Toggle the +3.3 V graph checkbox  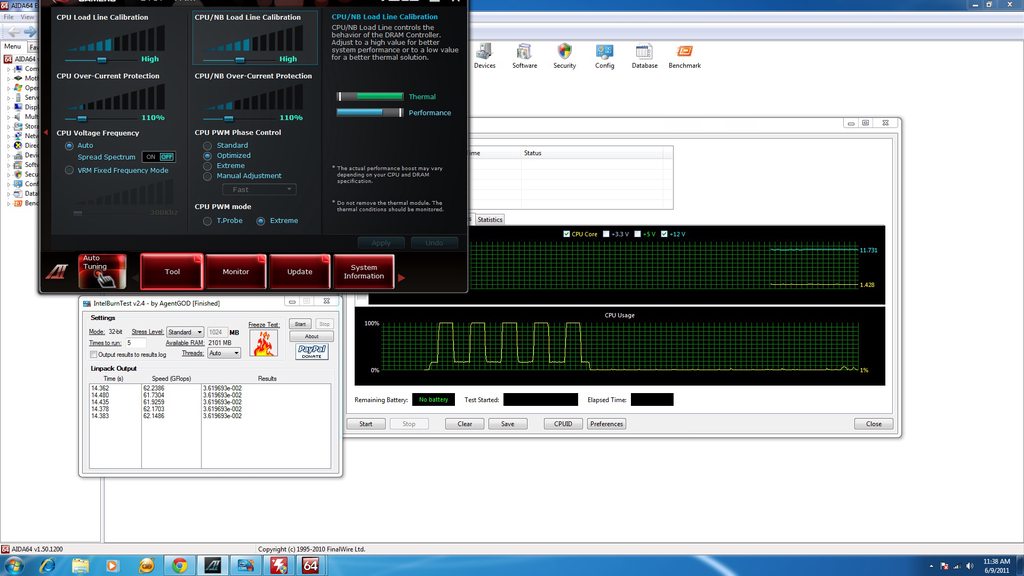point(606,234)
